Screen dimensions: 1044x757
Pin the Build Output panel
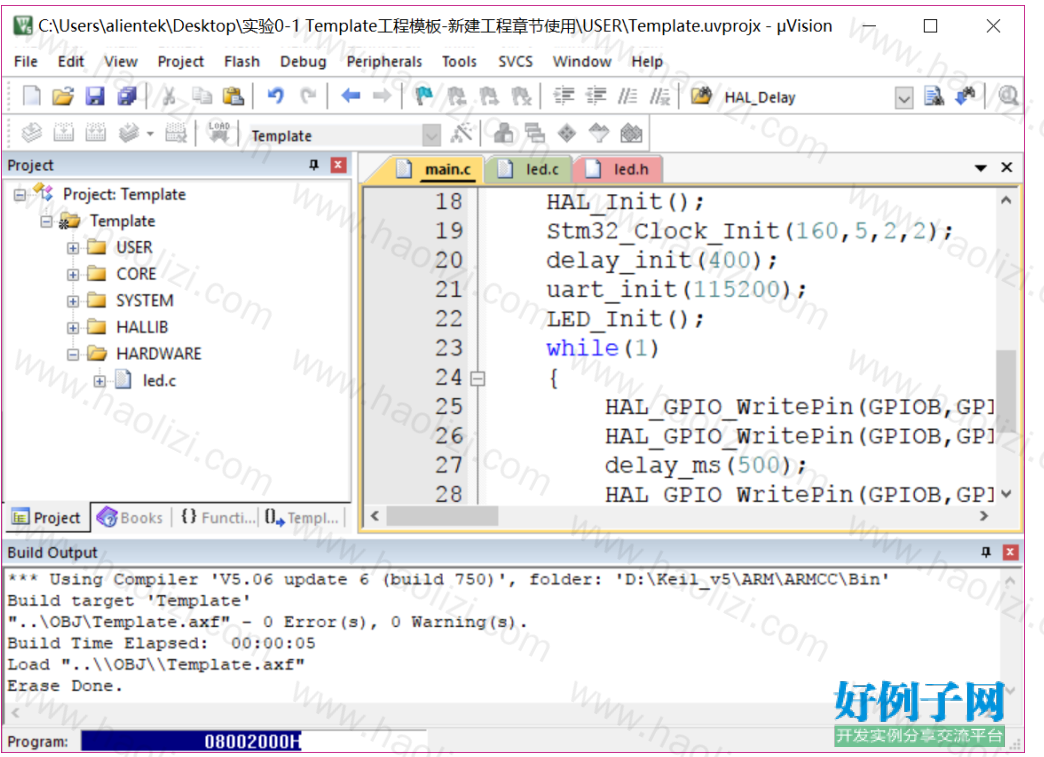click(986, 552)
